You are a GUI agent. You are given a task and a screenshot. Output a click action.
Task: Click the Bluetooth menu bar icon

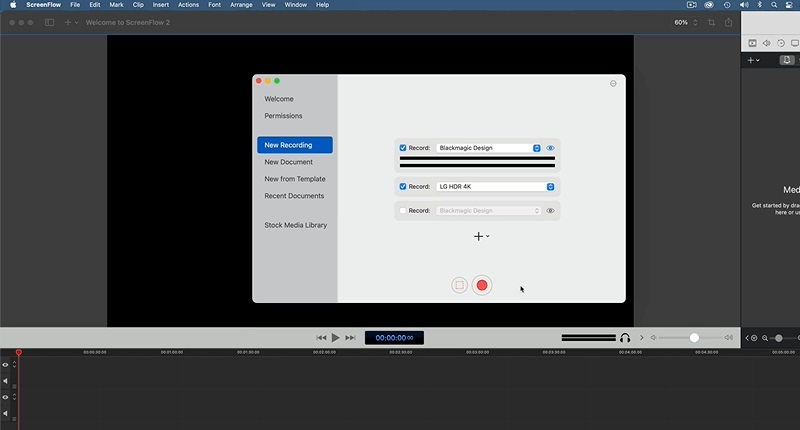click(x=760, y=5)
